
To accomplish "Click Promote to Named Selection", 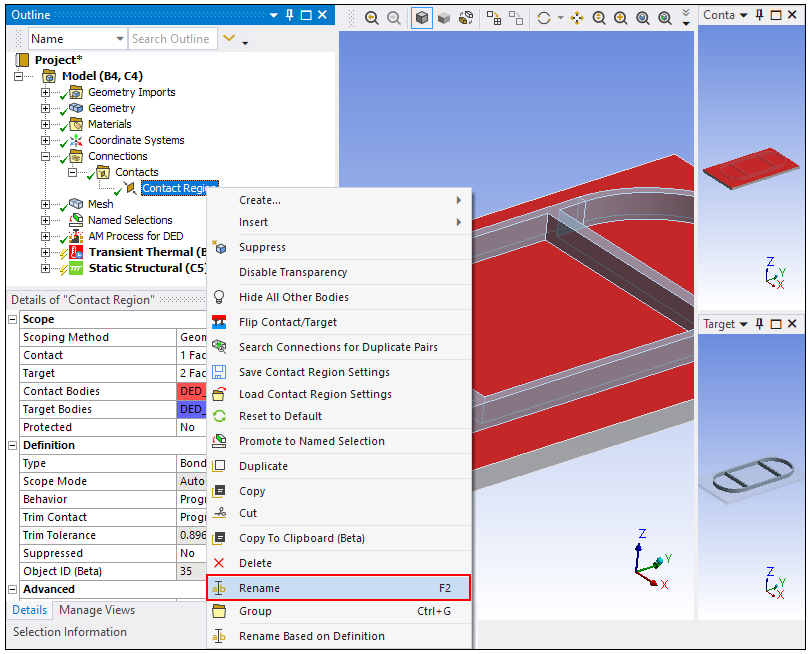I will 311,441.
